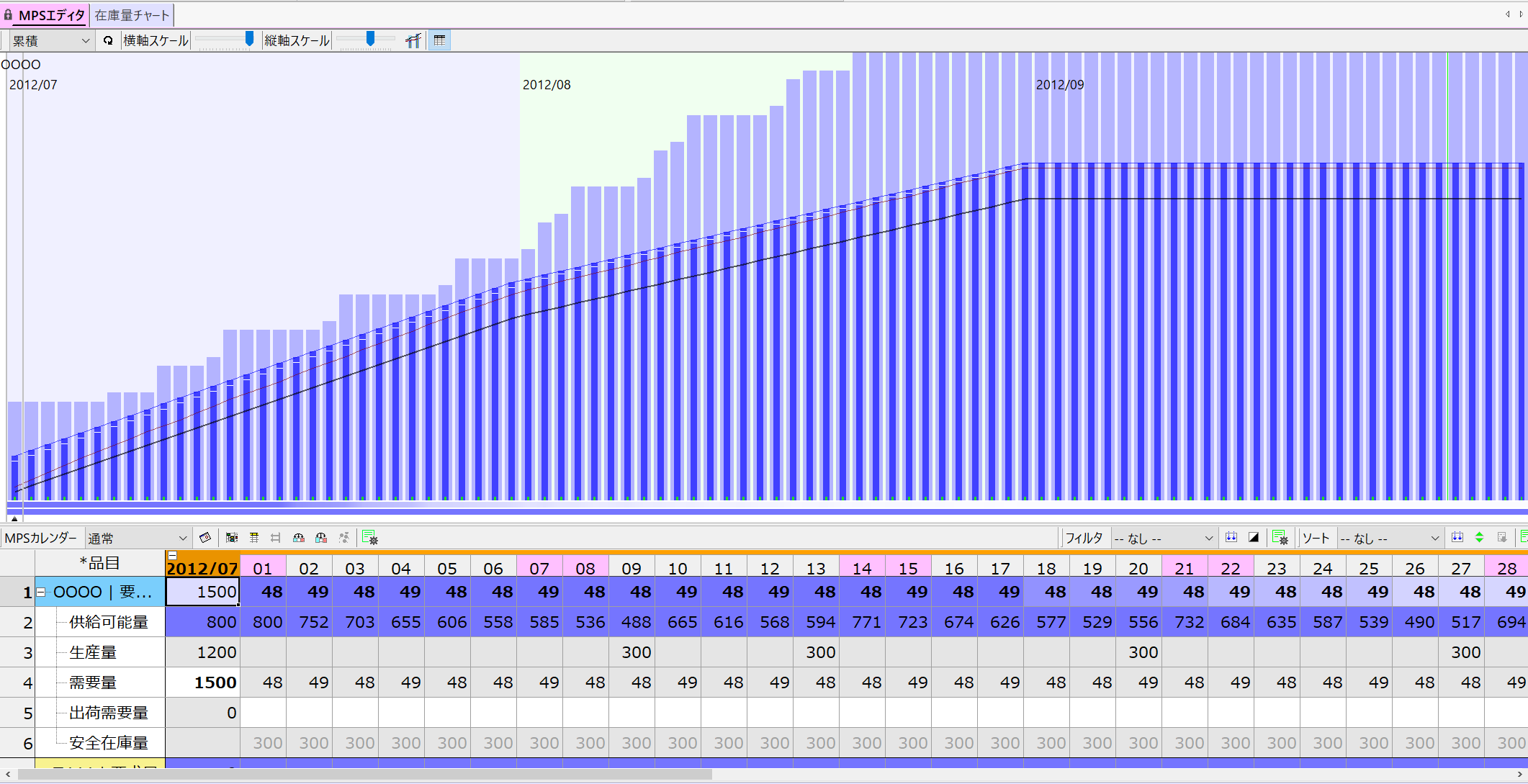1528x784 pixels.
Task: Select the day 22 column header
Action: coord(1231,567)
